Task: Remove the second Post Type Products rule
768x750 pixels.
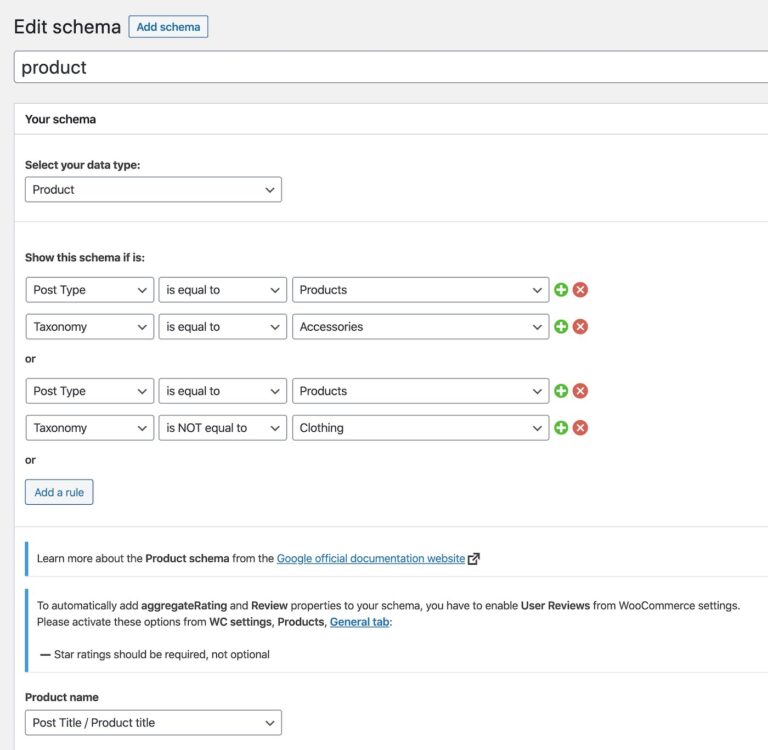Action: (x=580, y=391)
